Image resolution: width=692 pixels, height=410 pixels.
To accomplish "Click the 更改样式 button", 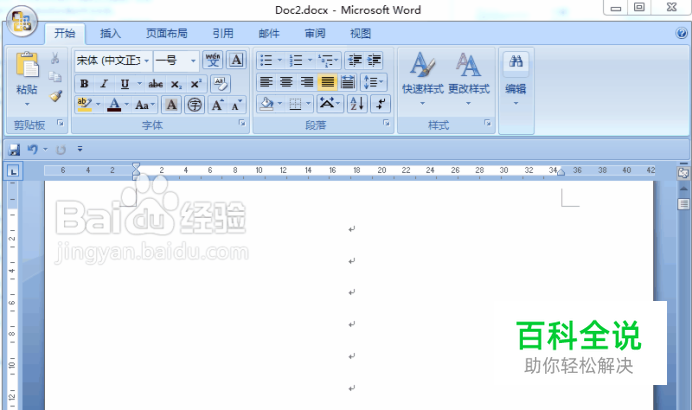I will 469,79.
